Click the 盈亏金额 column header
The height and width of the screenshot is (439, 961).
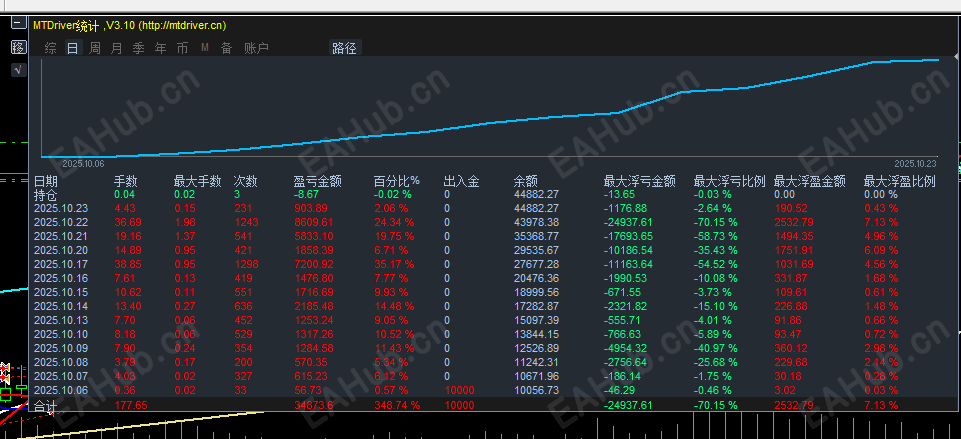[317, 181]
